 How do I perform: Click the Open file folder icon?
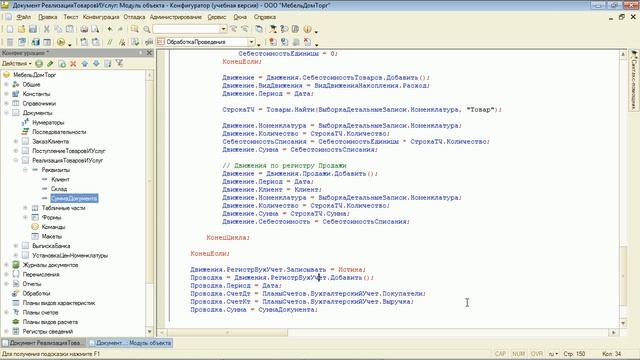21,29
